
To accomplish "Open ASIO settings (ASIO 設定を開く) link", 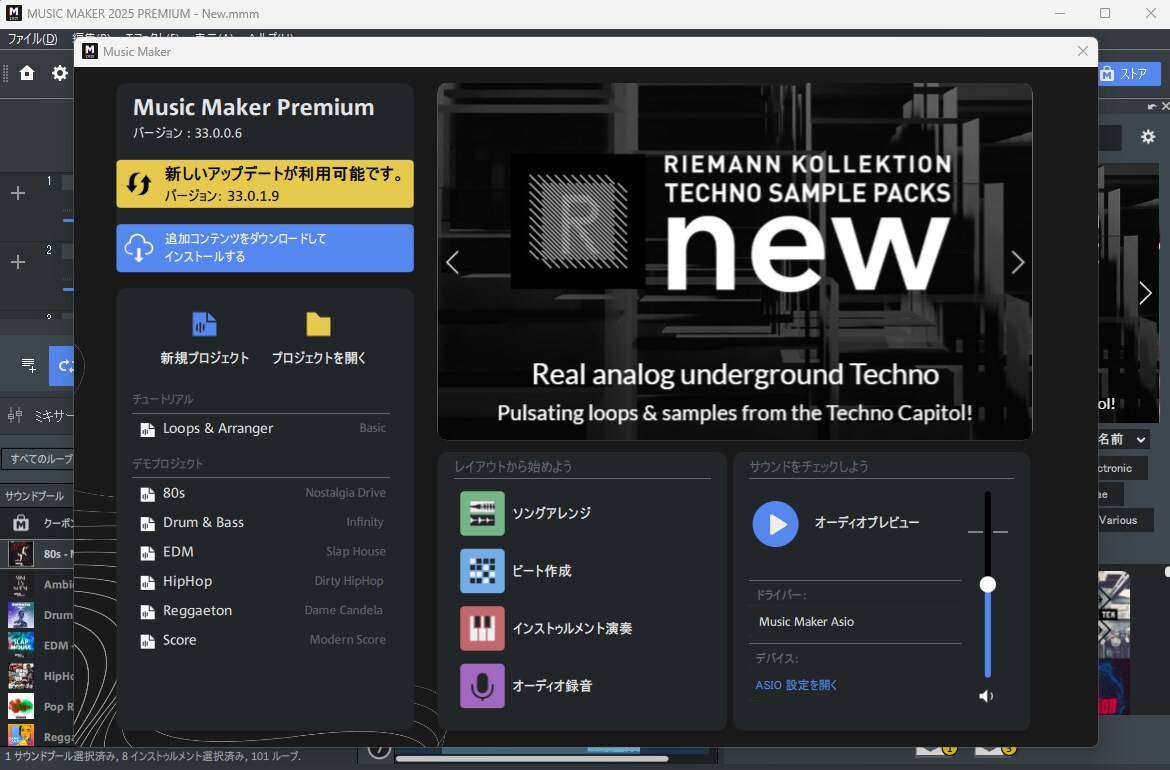I will (796, 685).
